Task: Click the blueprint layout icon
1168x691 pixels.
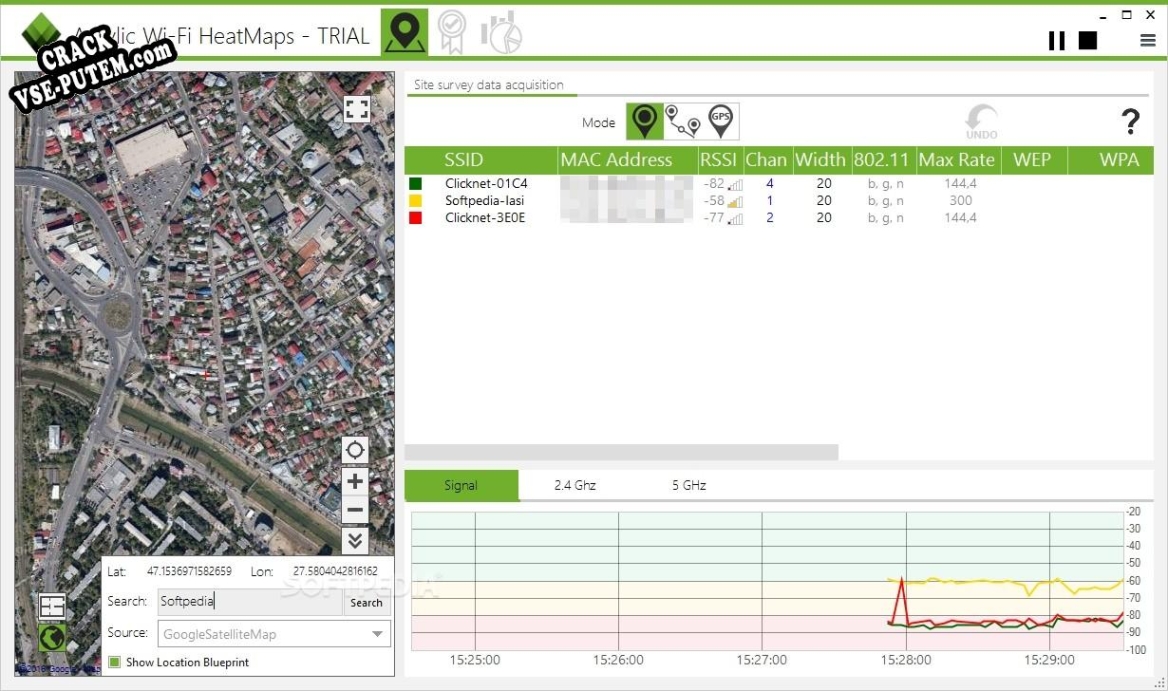Action: pos(52,607)
